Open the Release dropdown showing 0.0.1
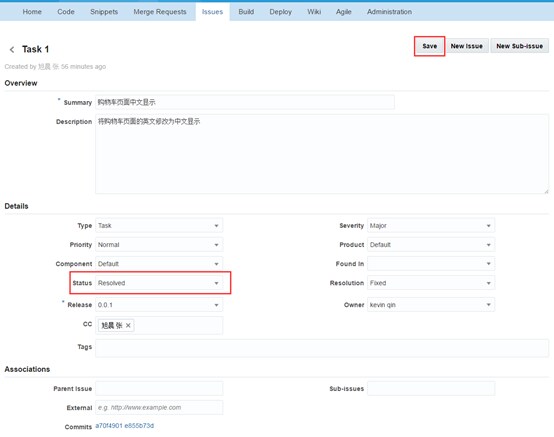 coord(159,305)
